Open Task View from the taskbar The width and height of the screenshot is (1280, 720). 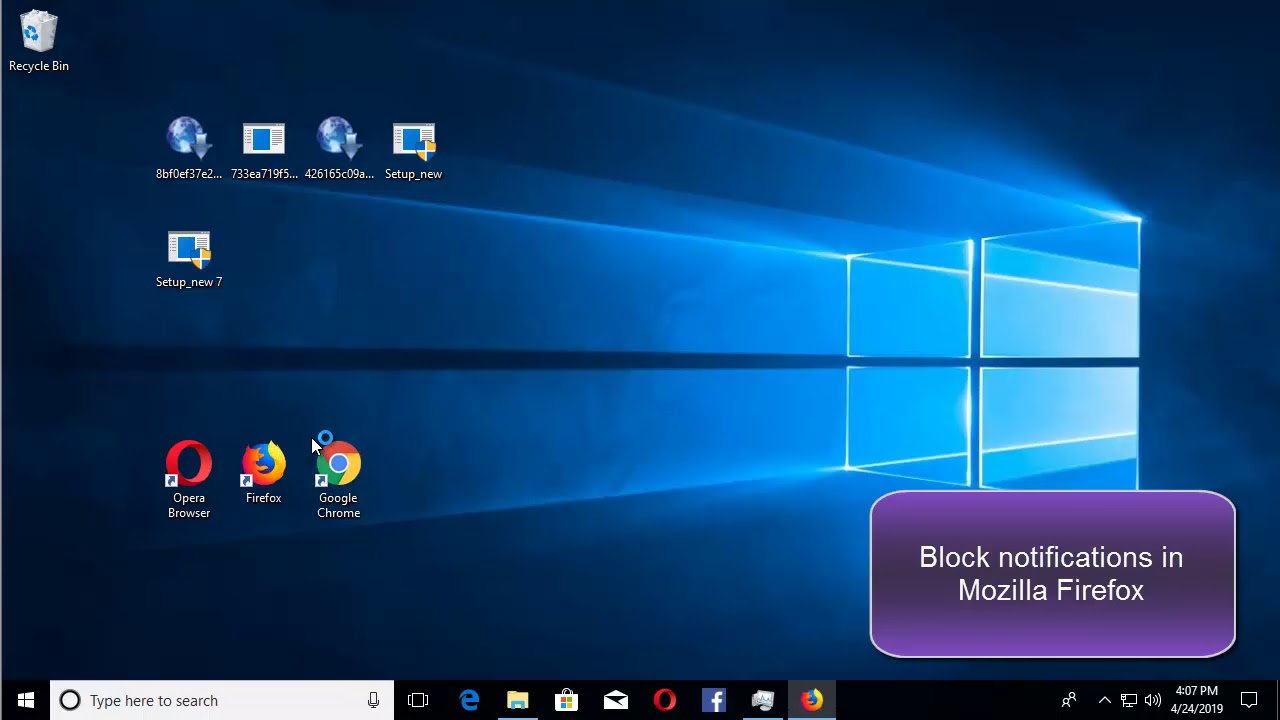point(418,700)
